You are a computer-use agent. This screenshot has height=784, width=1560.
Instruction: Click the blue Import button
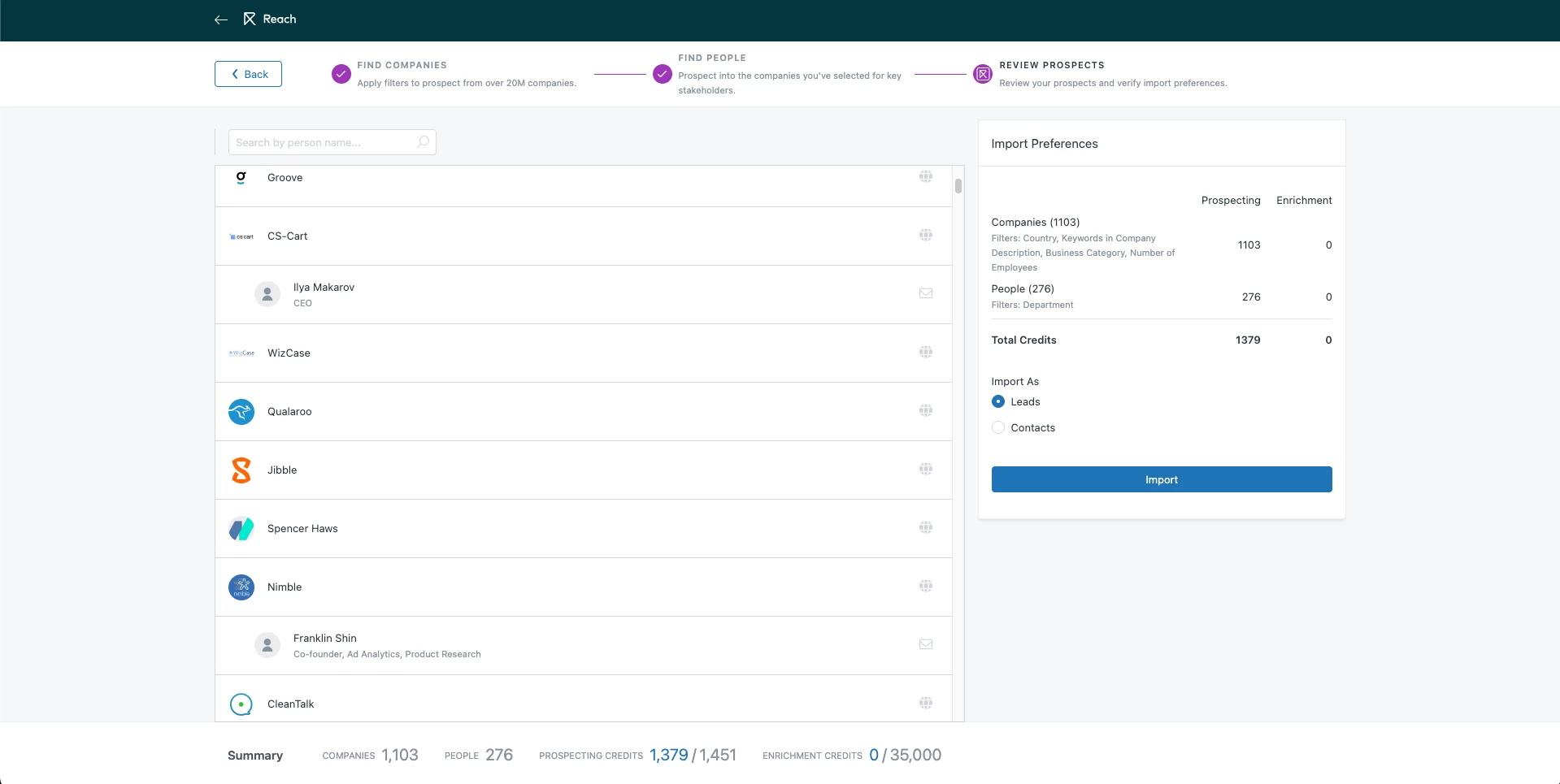click(x=1162, y=479)
